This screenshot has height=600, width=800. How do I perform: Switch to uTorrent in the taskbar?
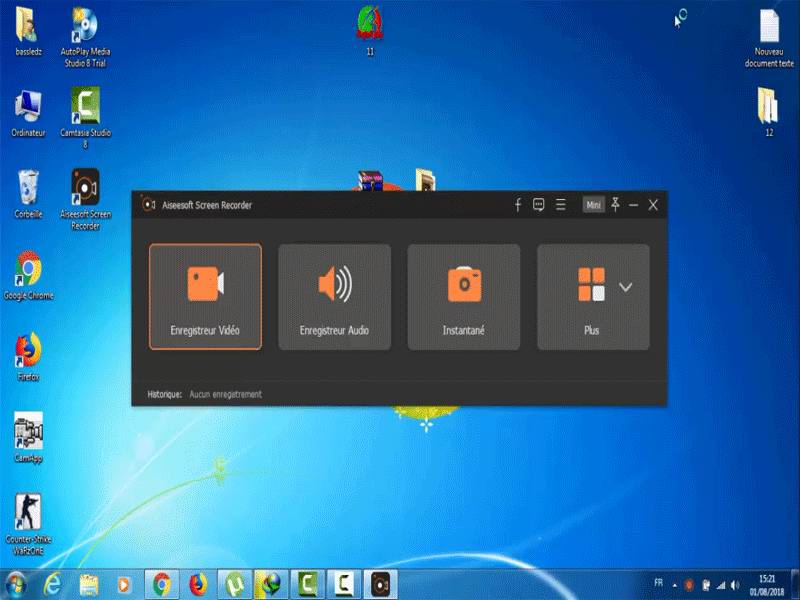[235, 585]
